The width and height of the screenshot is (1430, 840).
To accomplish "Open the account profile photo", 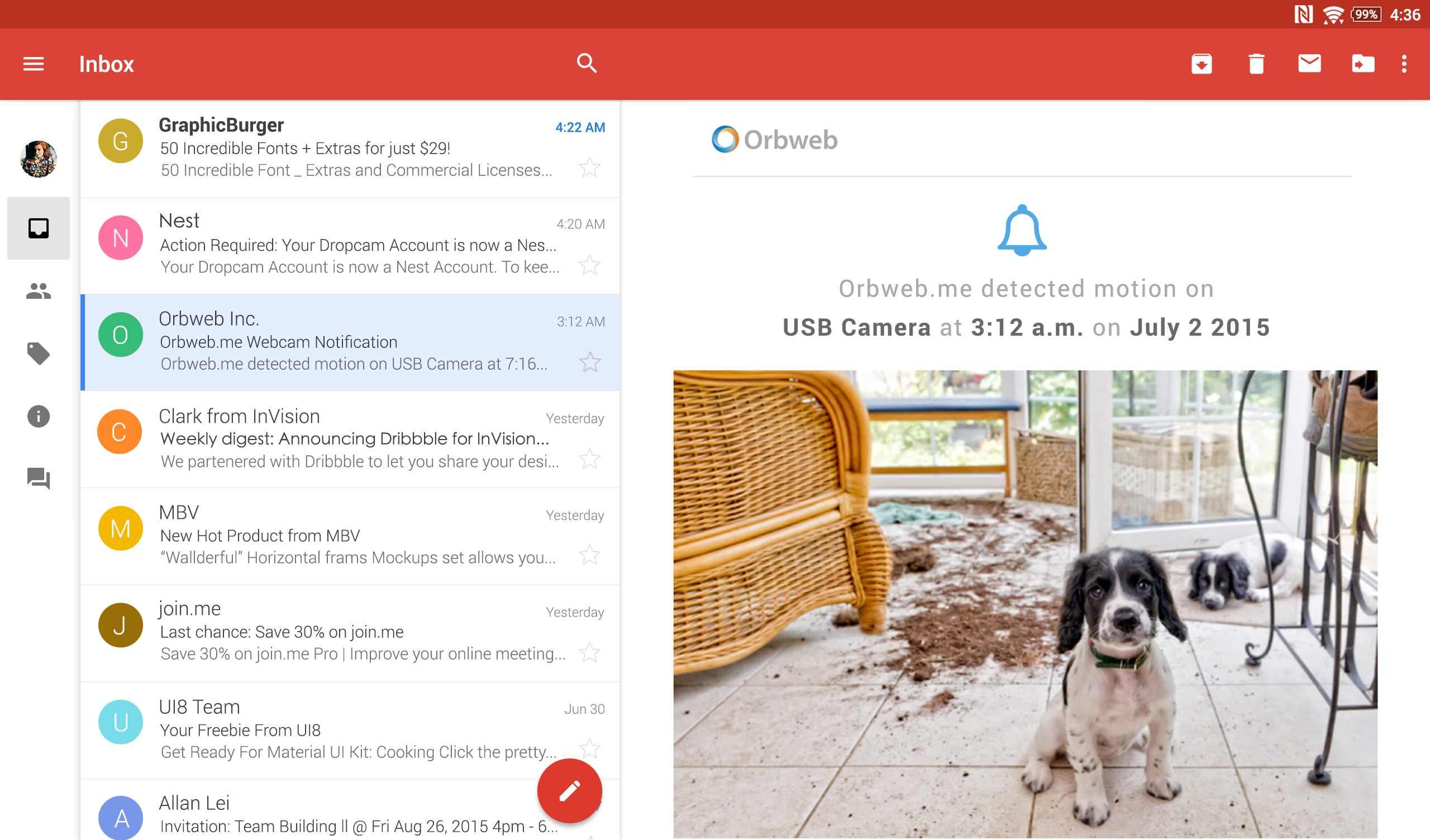I will tap(39, 160).
